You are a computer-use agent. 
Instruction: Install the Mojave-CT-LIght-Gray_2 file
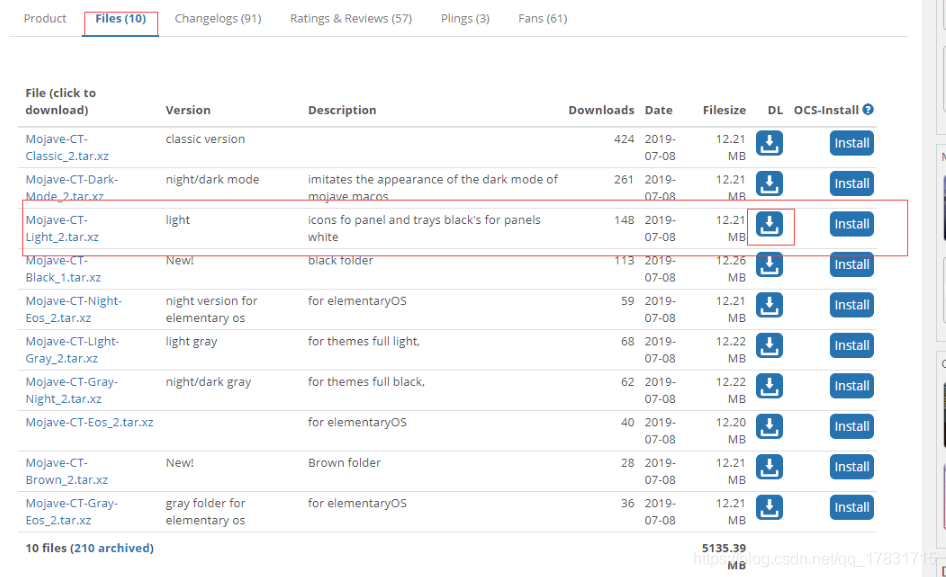click(x=851, y=345)
